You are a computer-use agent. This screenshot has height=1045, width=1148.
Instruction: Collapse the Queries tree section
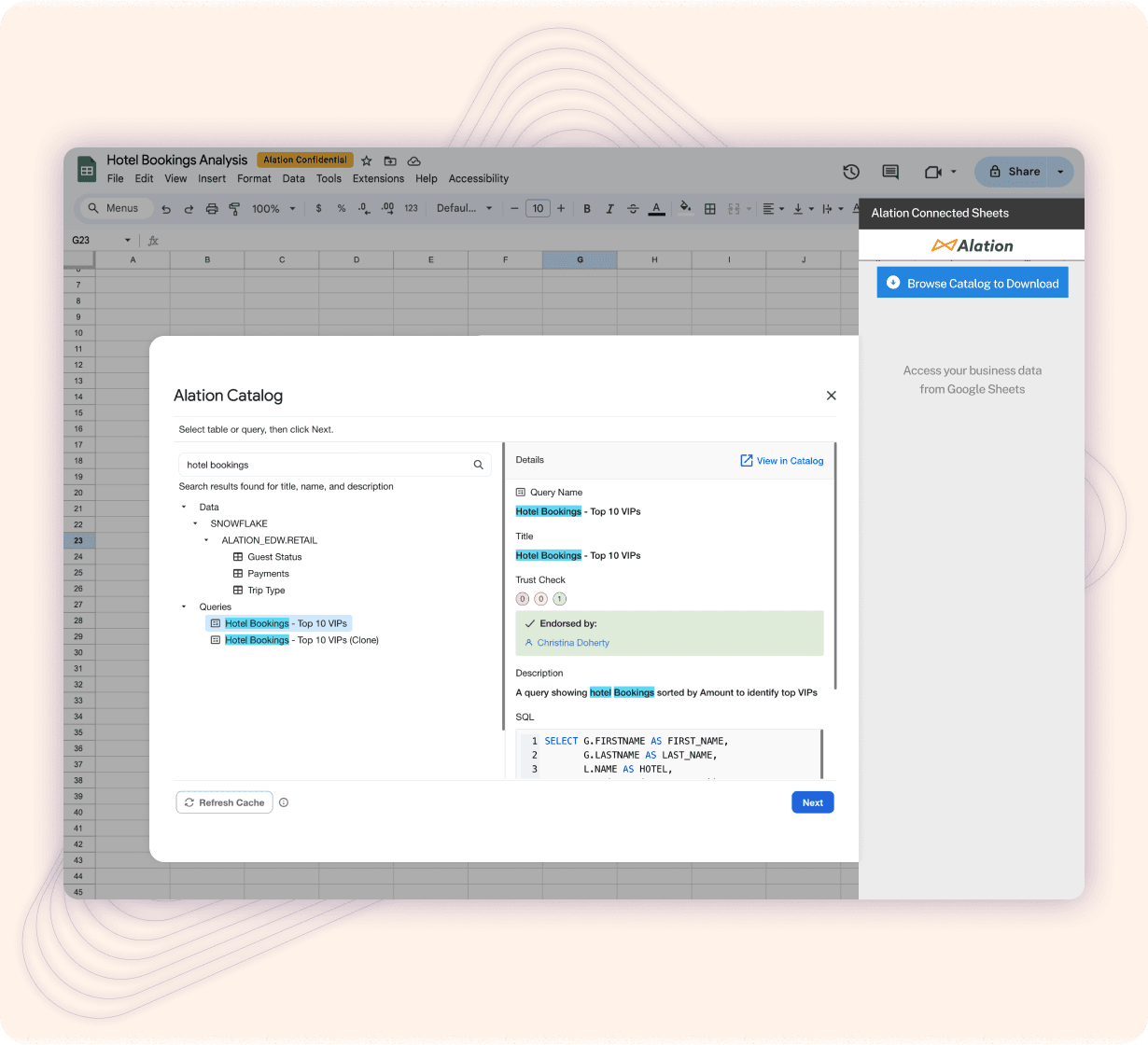[184, 606]
